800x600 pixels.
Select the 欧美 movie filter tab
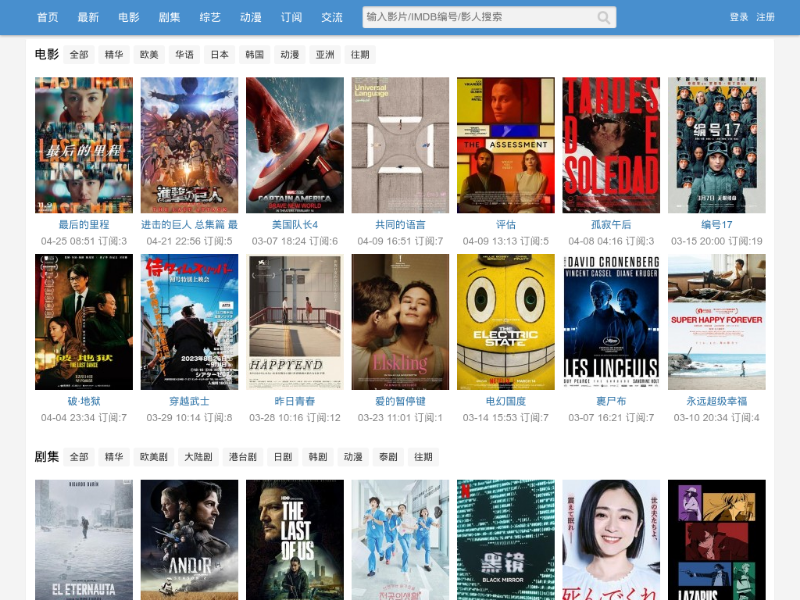[x=149, y=55]
